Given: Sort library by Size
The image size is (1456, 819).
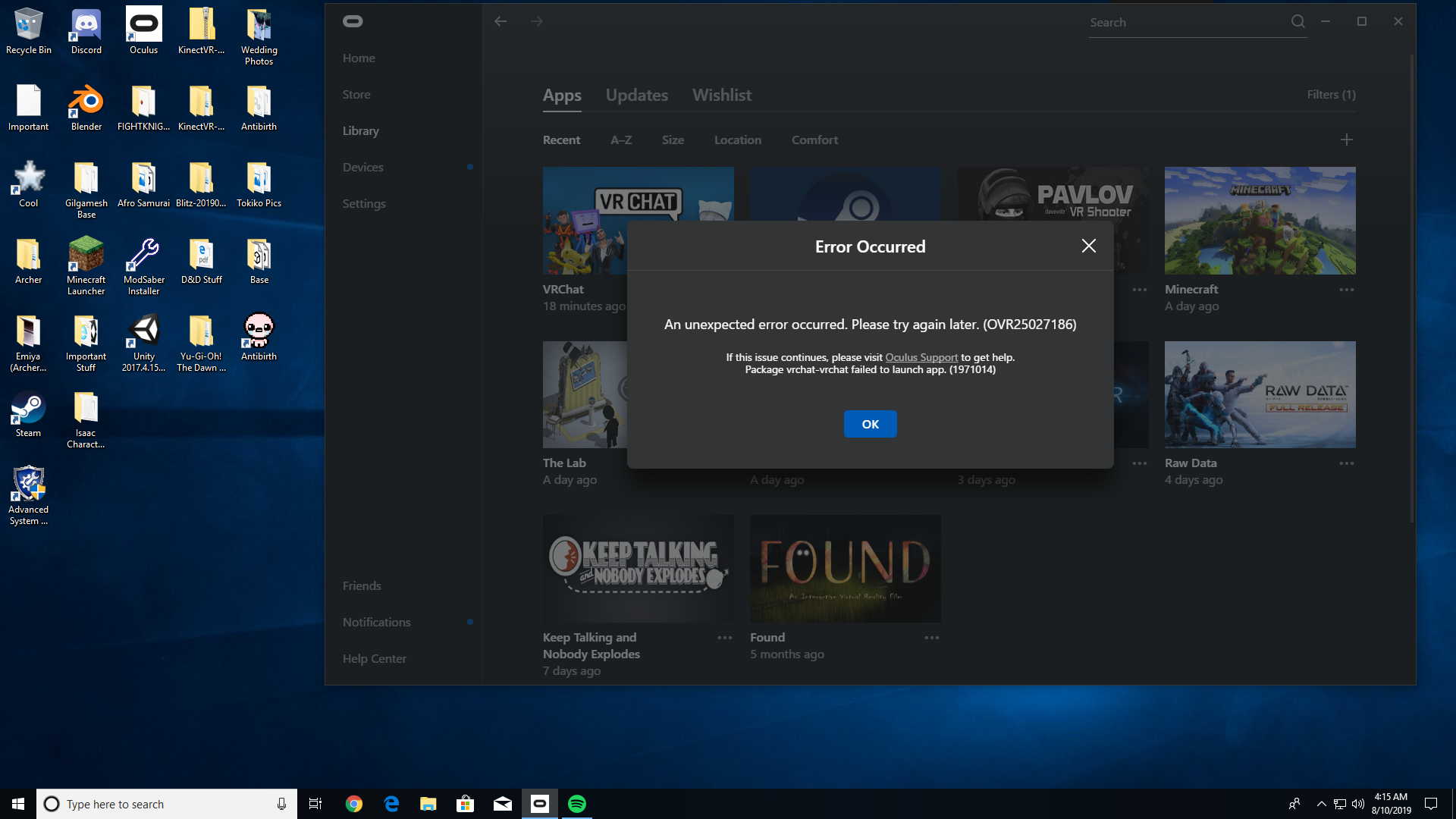Looking at the screenshot, I should click(673, 140).
